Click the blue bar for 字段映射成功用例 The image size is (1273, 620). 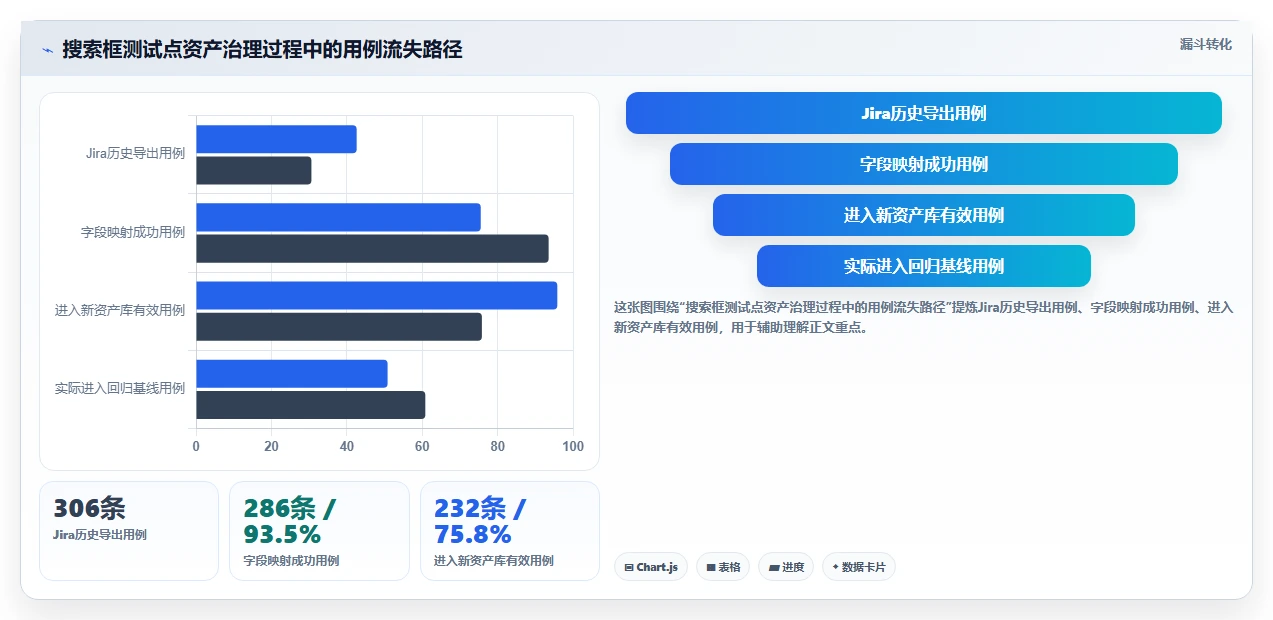(338, 217)
